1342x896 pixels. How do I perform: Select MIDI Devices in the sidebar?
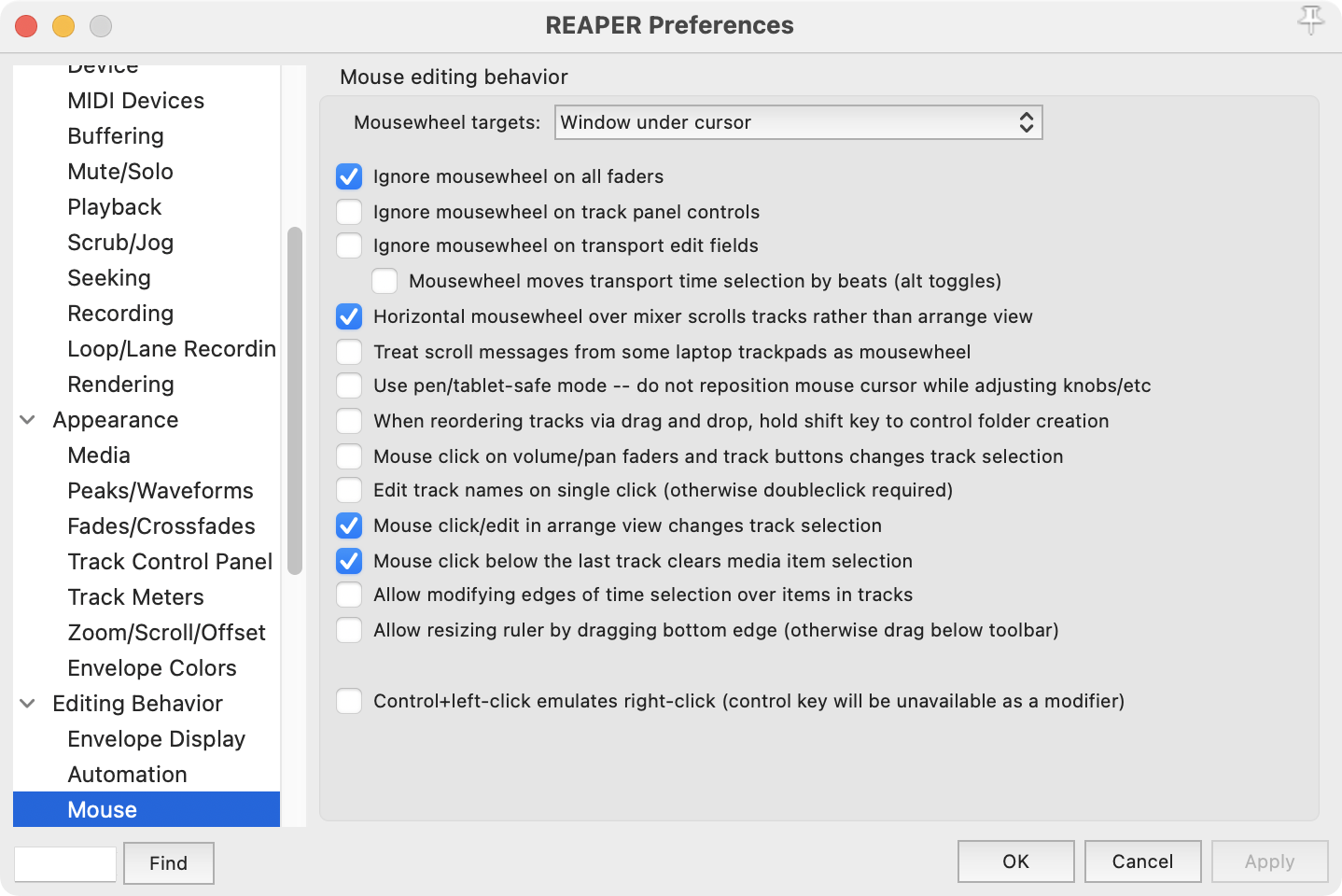pos(135,101)
